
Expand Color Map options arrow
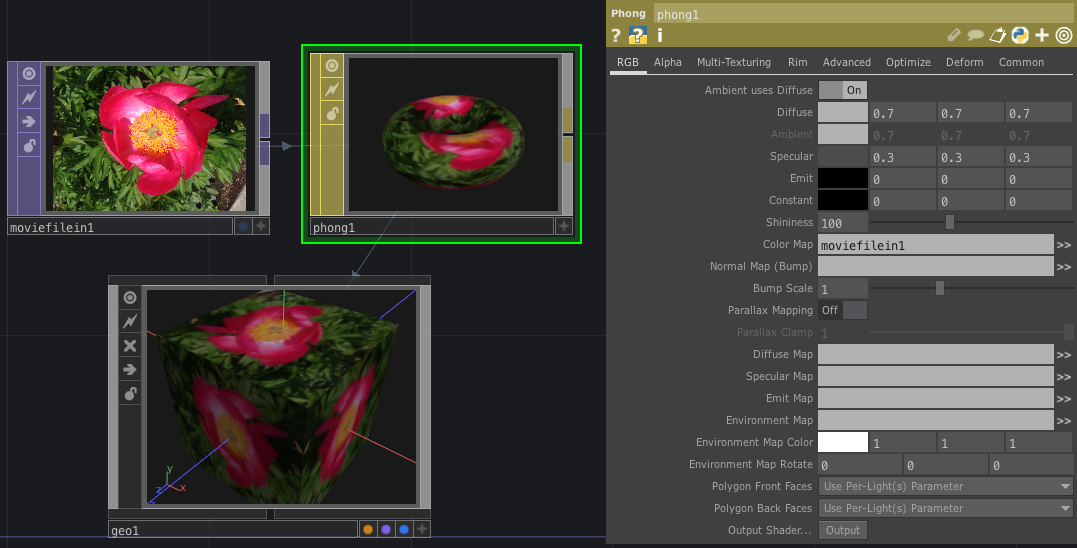tap(1064, 244)
